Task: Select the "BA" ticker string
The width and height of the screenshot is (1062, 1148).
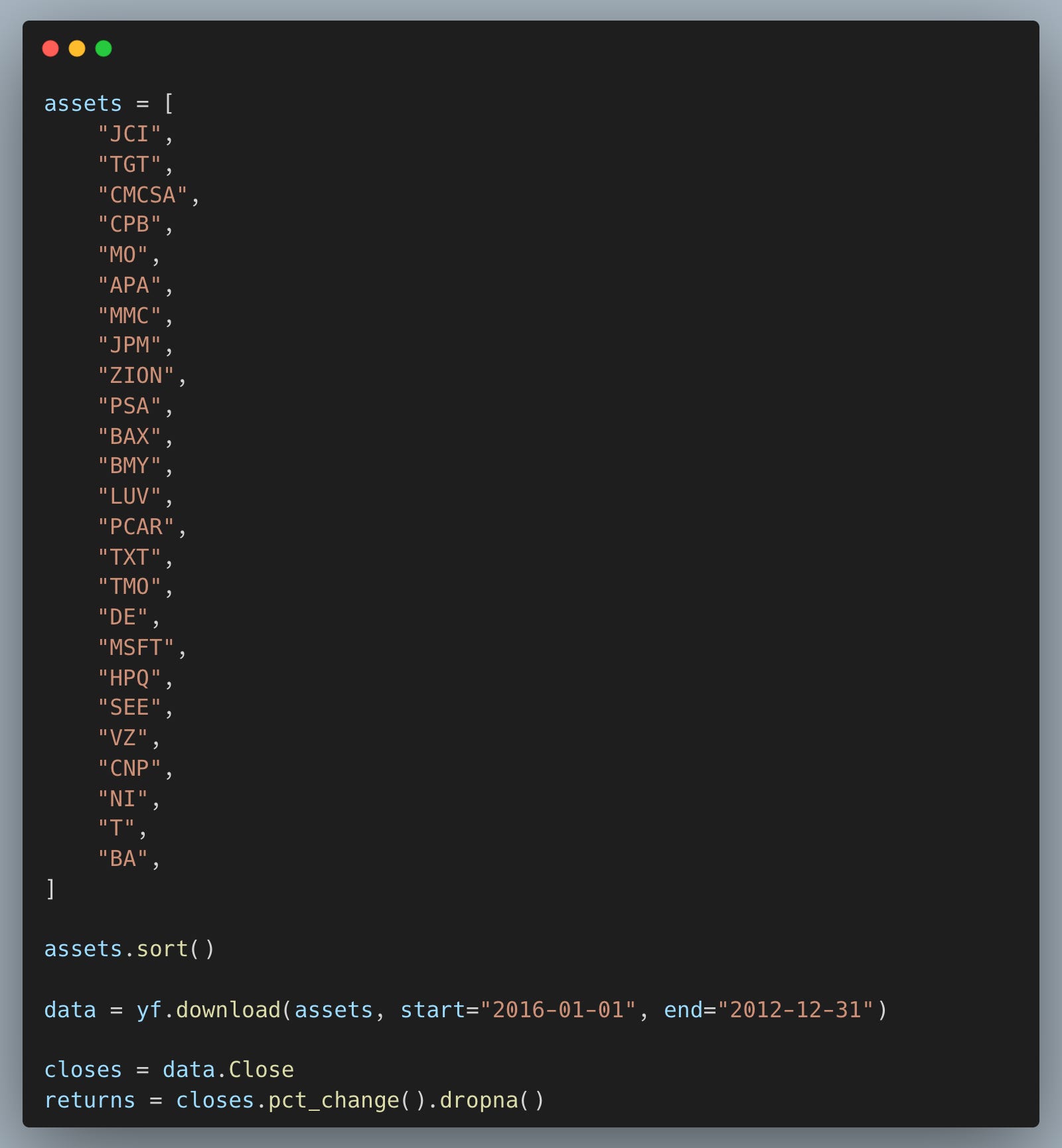Action: point(123,859)
